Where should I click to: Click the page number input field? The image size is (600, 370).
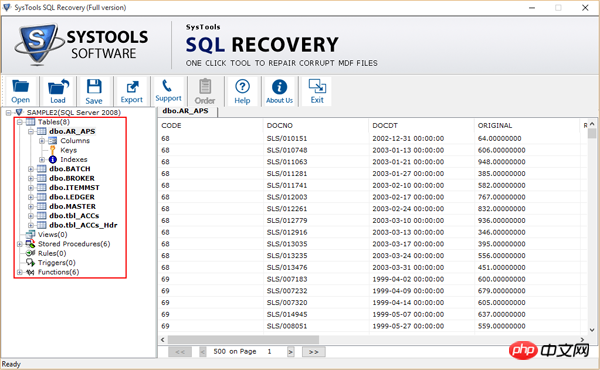pos(275,352)
